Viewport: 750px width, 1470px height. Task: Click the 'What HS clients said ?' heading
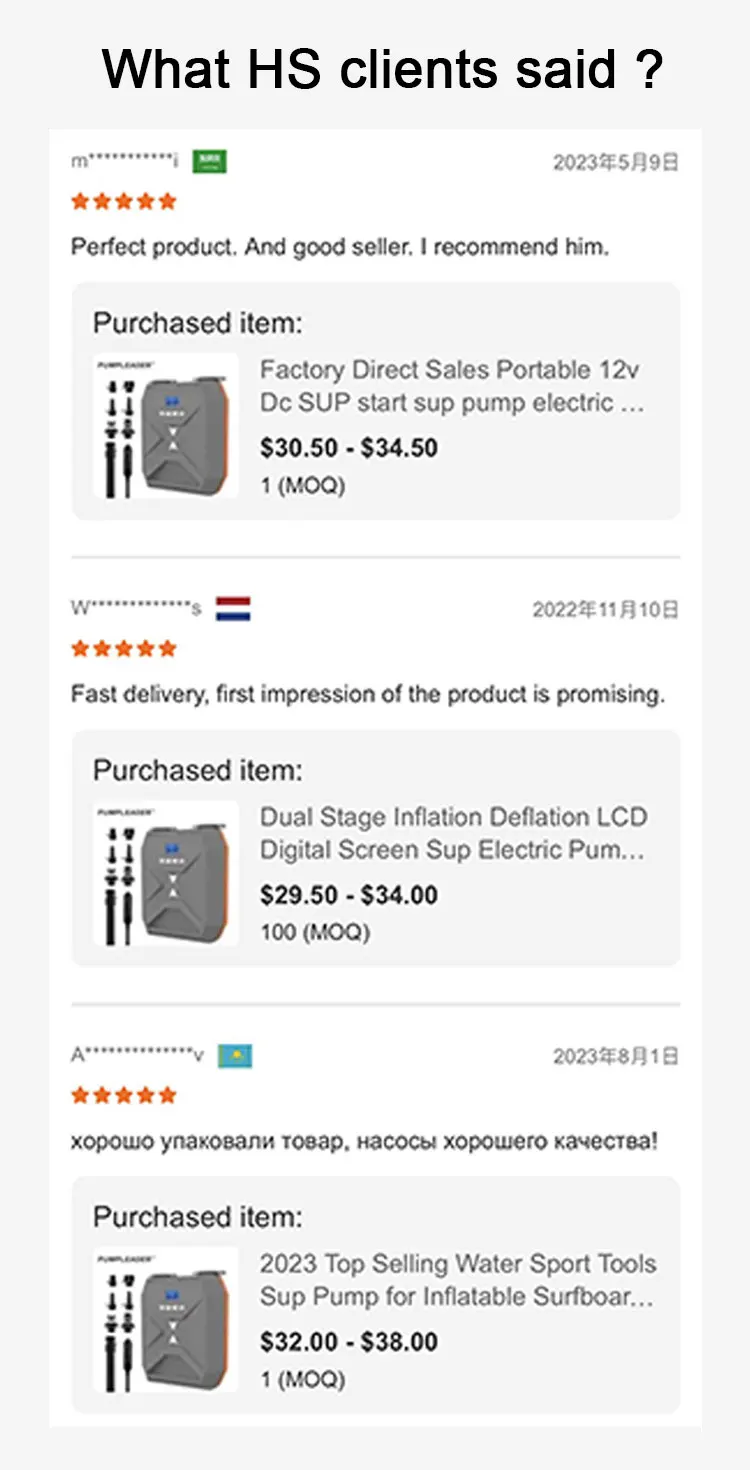383,70
